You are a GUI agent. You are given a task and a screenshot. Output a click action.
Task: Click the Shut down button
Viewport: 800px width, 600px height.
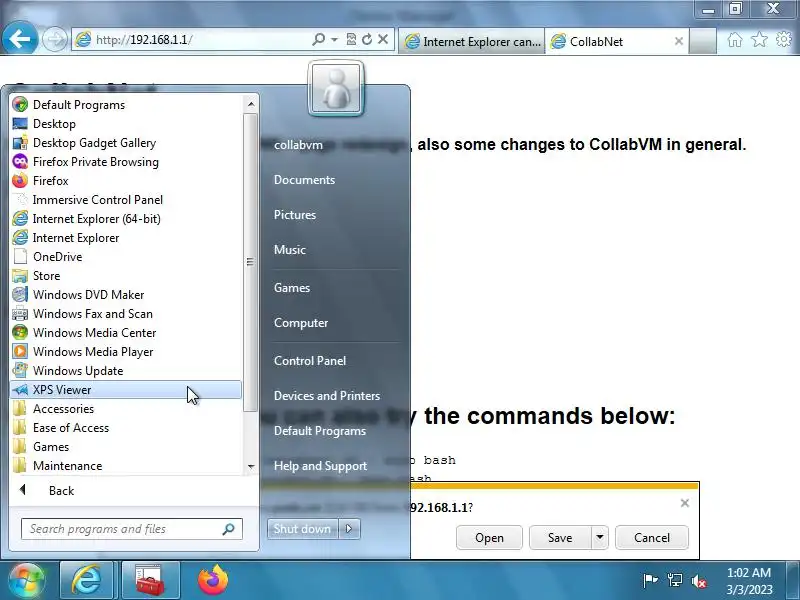[x=303, y=529]
